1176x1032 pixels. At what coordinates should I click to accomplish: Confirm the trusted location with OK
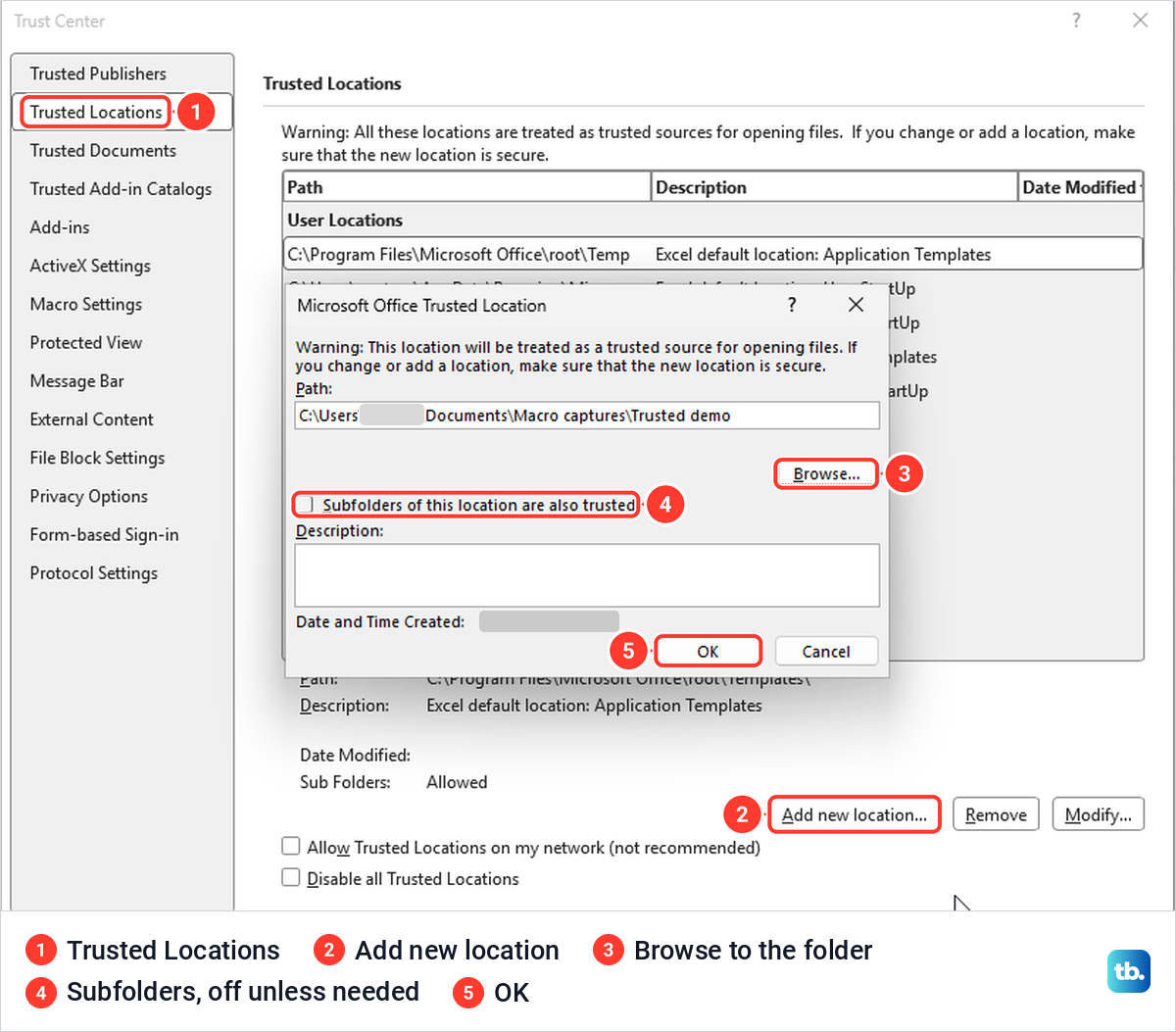(708, 652)
